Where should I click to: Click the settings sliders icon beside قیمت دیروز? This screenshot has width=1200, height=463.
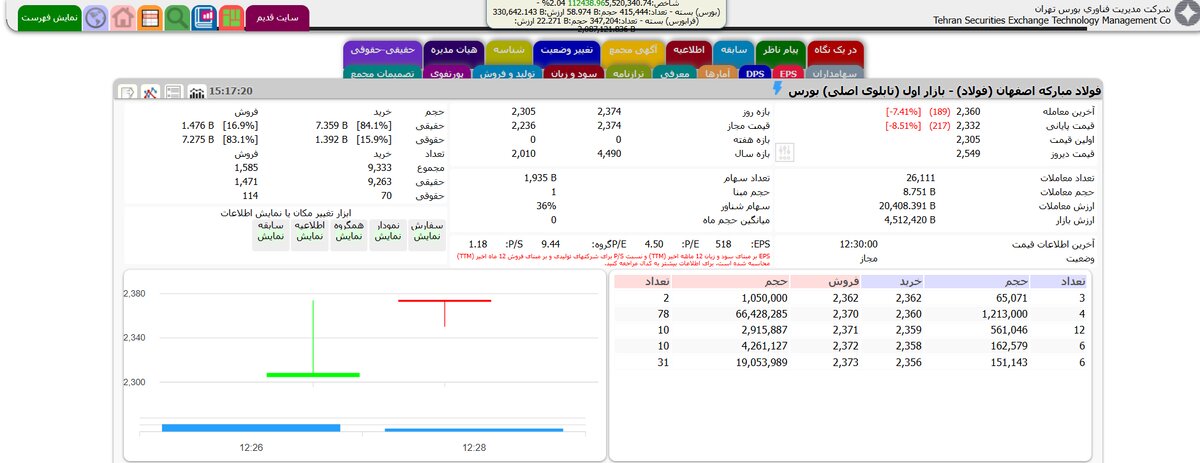(x=785, y=153)
